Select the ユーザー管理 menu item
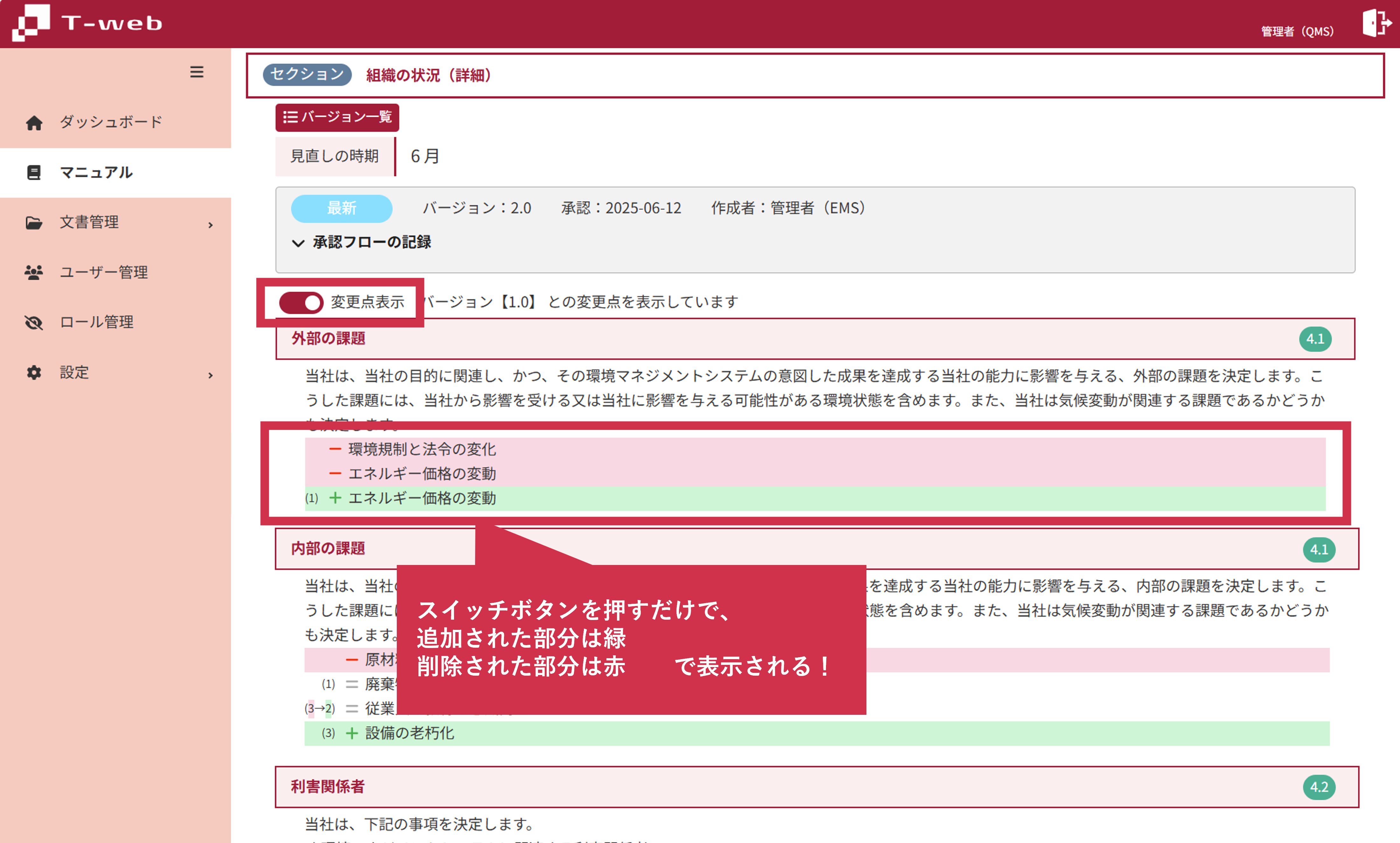 pos(104,273)
